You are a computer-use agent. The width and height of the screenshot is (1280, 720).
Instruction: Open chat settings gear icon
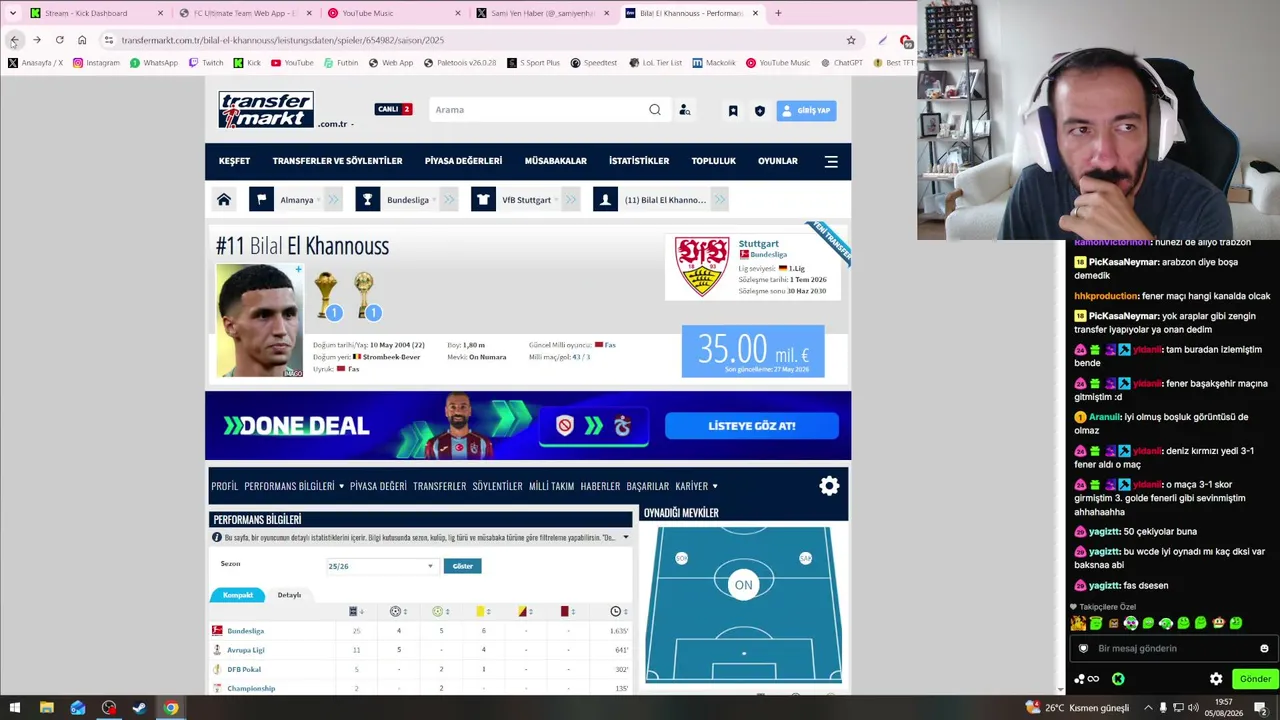tap(1216, 679)
